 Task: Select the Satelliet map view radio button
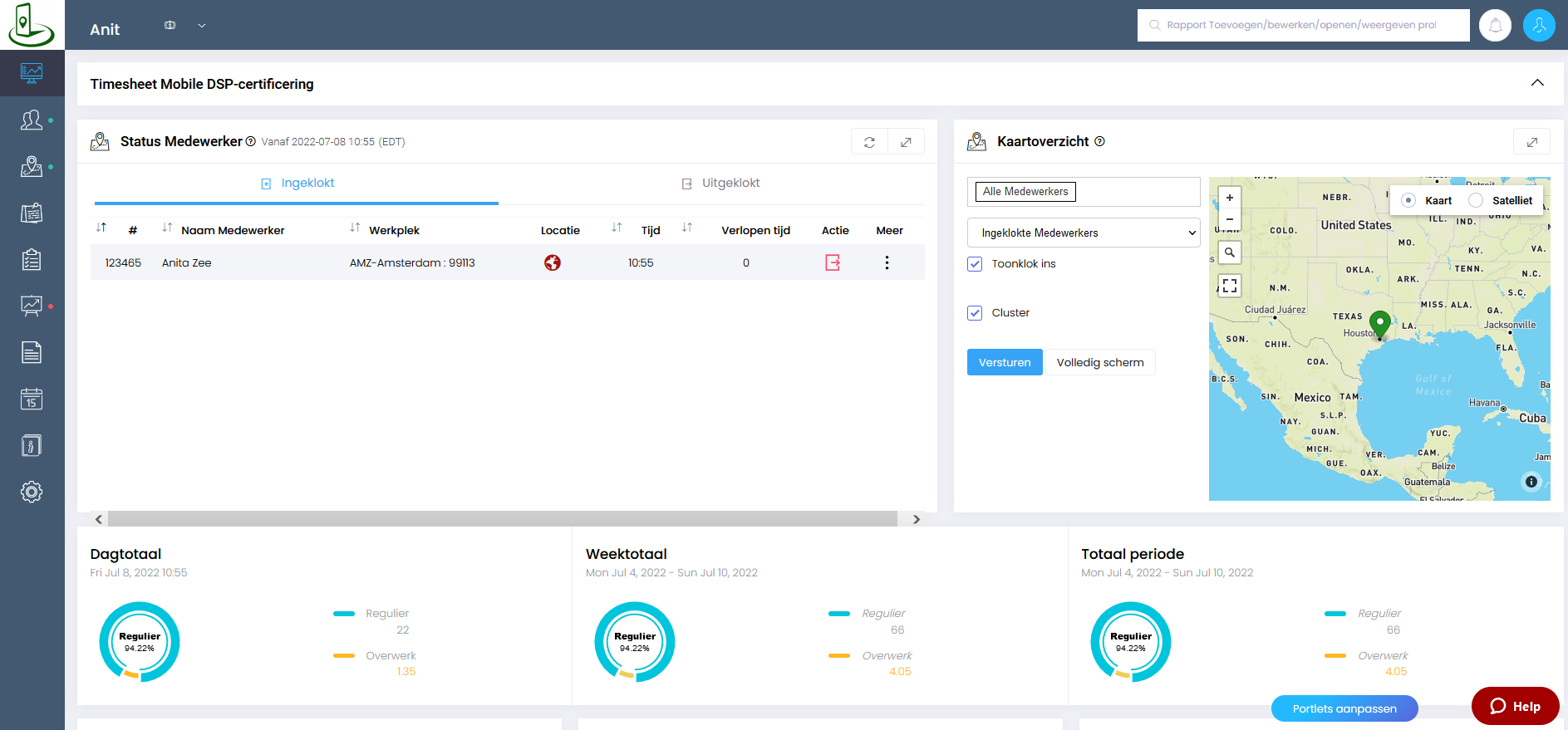click(1476, 200)
